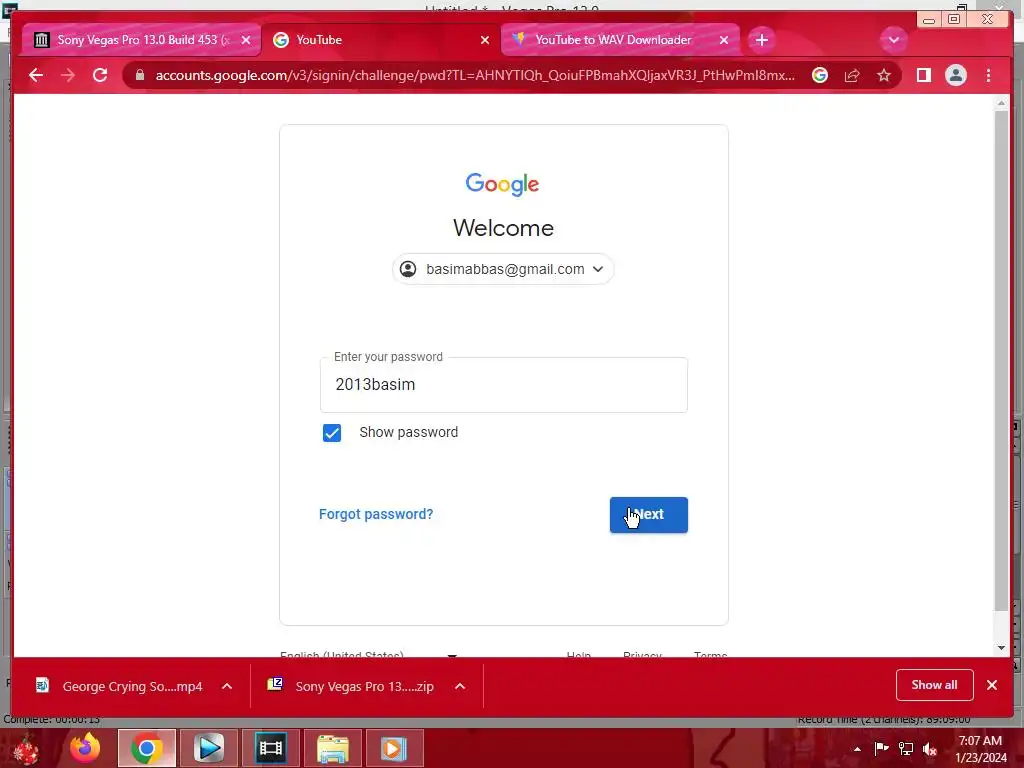Click the page vertical scrollbar

point(1001,362)
